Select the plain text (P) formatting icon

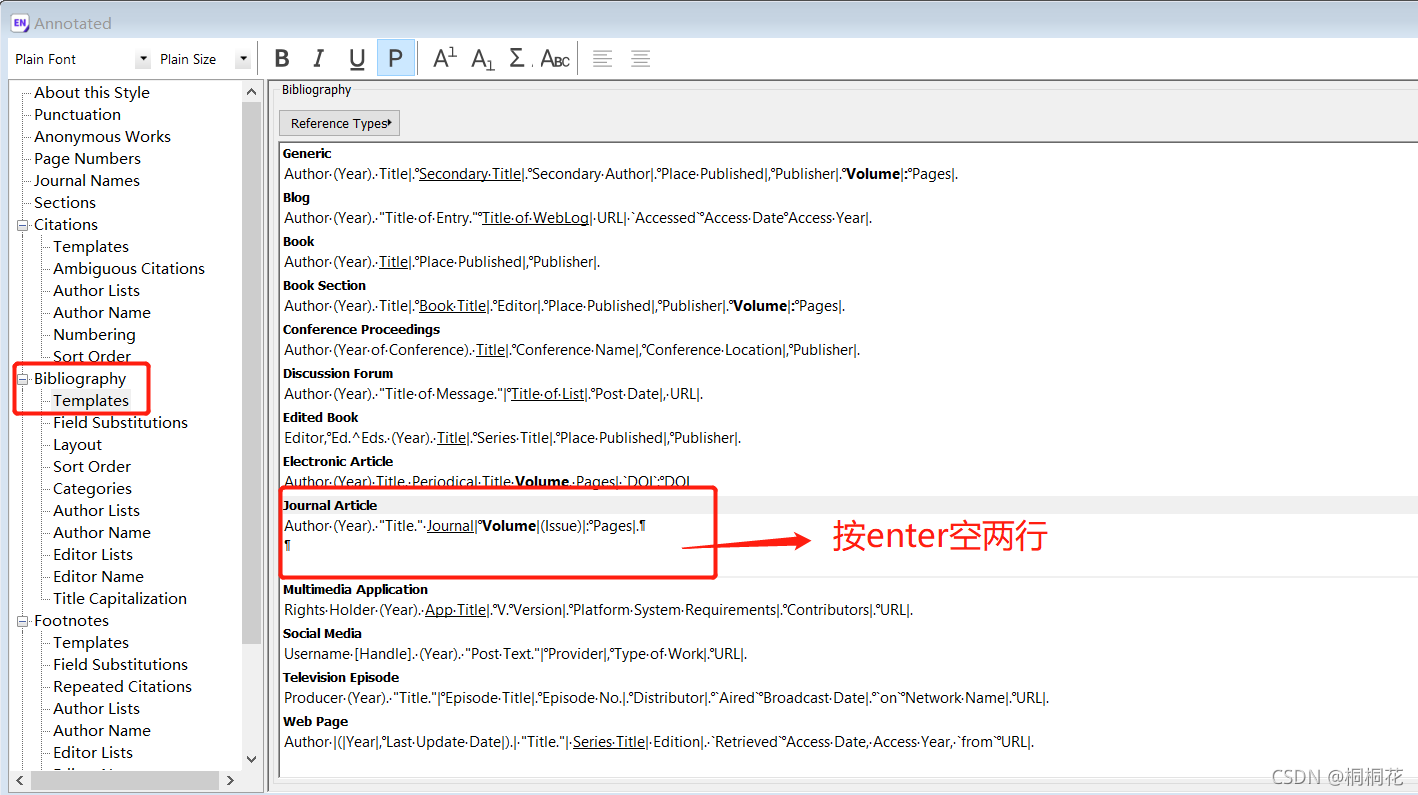pyautogui.click(x=396, y=58)
